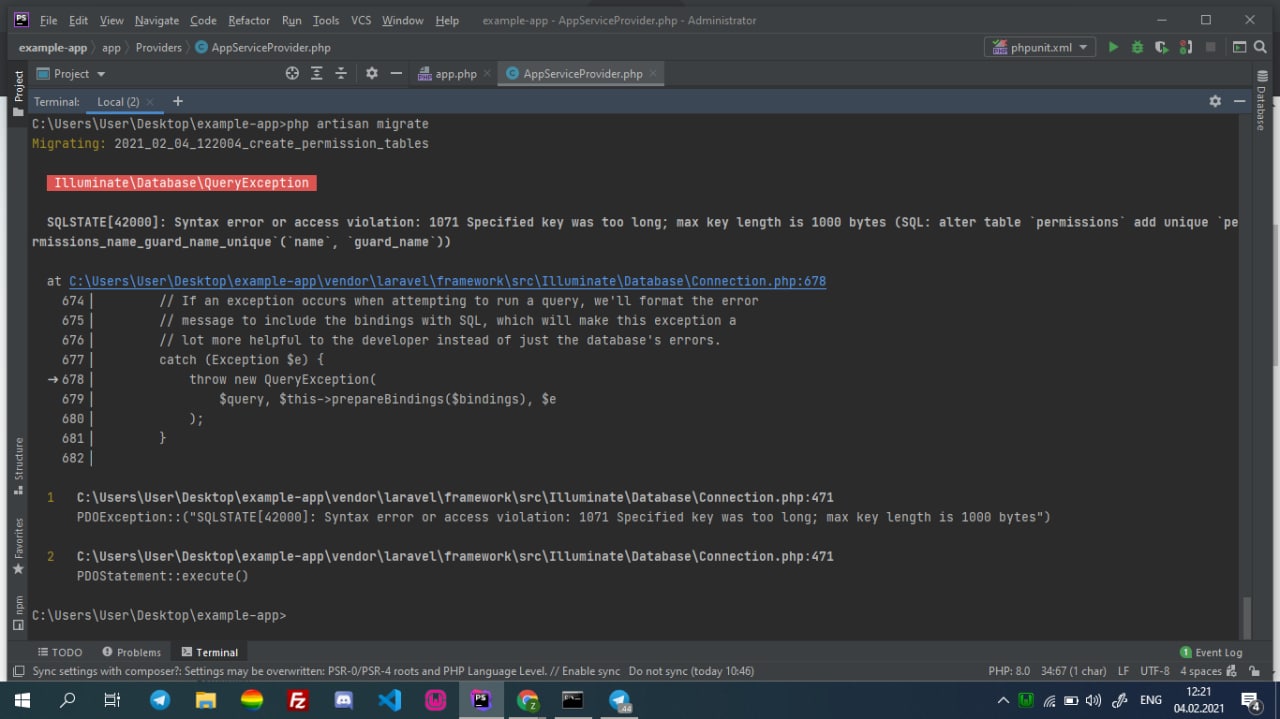Viewport: 1280px width, 719px height.
Task: Toggle the Structure side tool window
Action: pos(18,467)
